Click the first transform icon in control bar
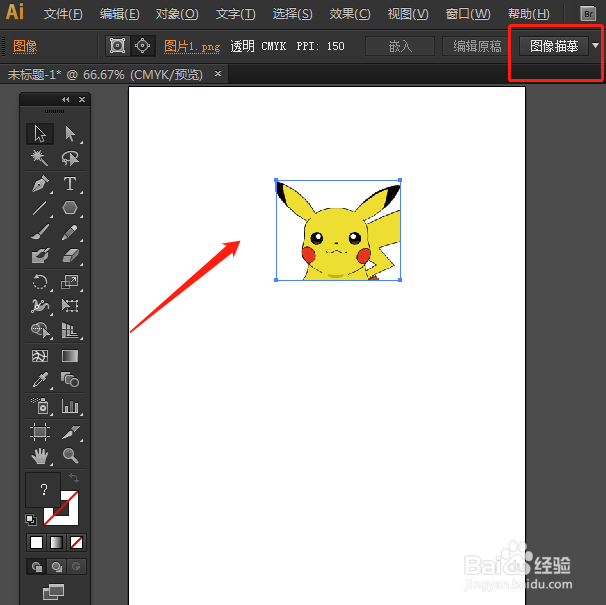The height and width of the screenshot is (605, 606). (117, 46)
